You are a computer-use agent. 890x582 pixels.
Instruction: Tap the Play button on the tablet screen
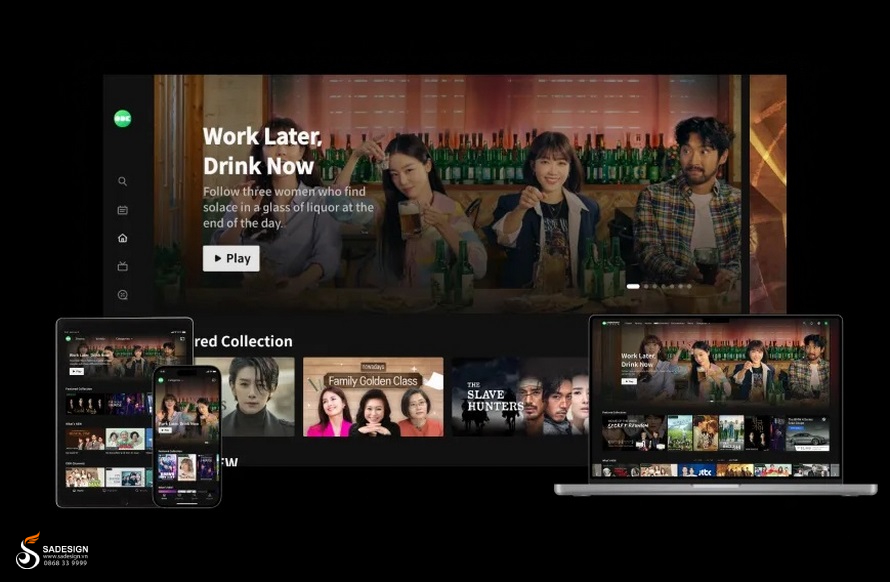[77, 371]
